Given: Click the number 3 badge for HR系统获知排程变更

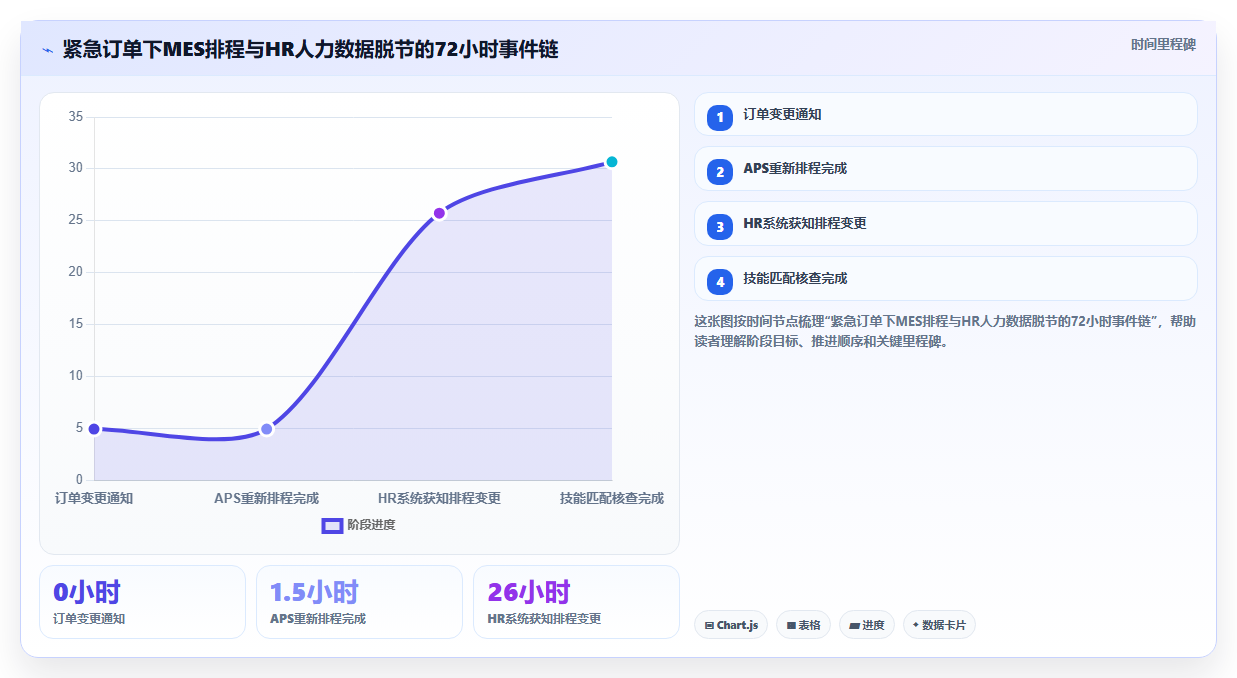Looking at the screenshot, I should coord(720,227).
